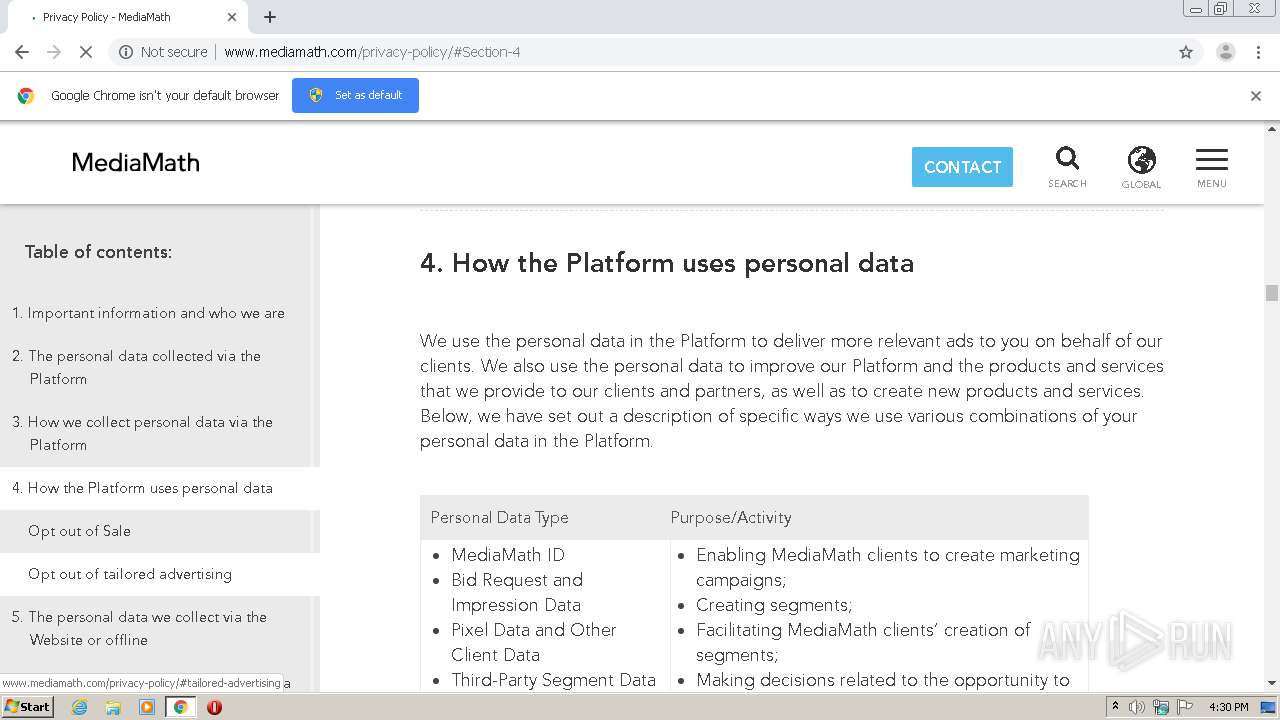Open Chrome three-dot options menu
1280x720 pixels.
(x=1259, y=52)
